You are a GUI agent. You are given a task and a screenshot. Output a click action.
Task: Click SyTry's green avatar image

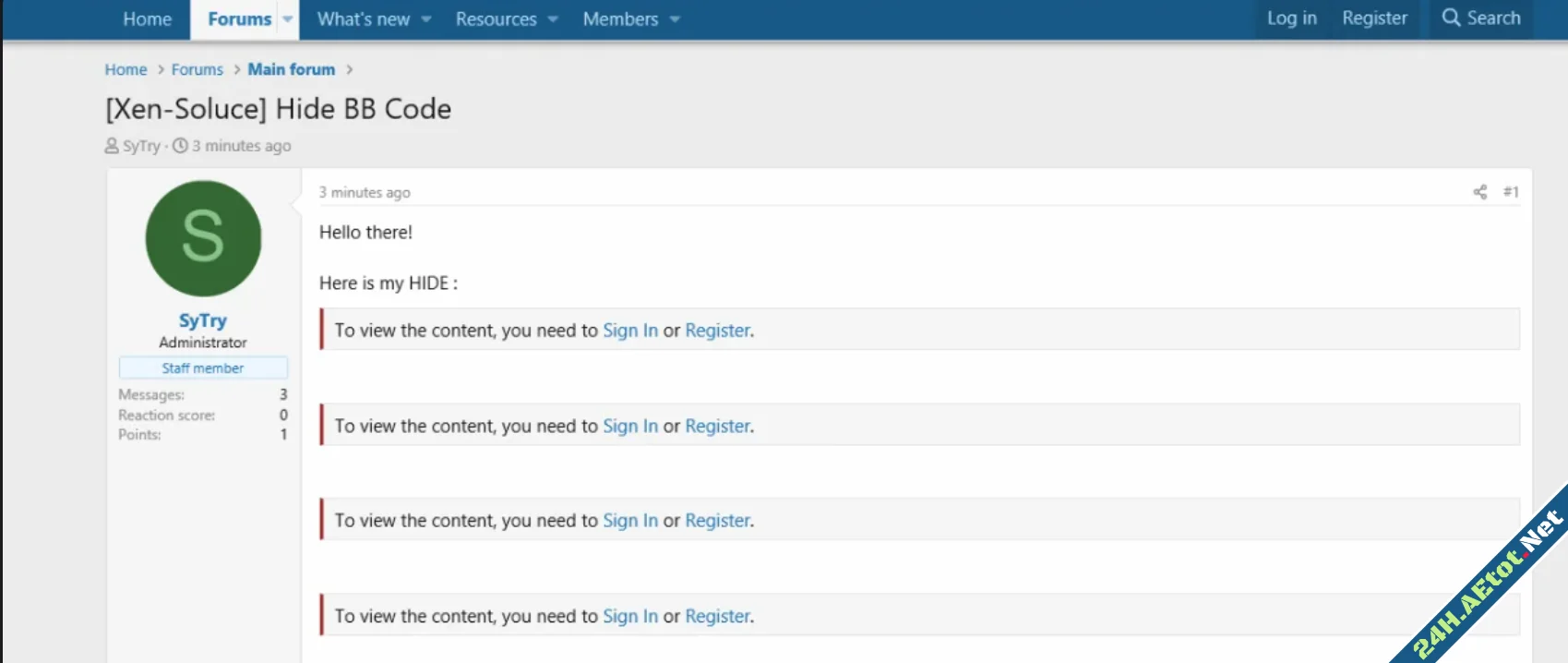tap(203, 238)
